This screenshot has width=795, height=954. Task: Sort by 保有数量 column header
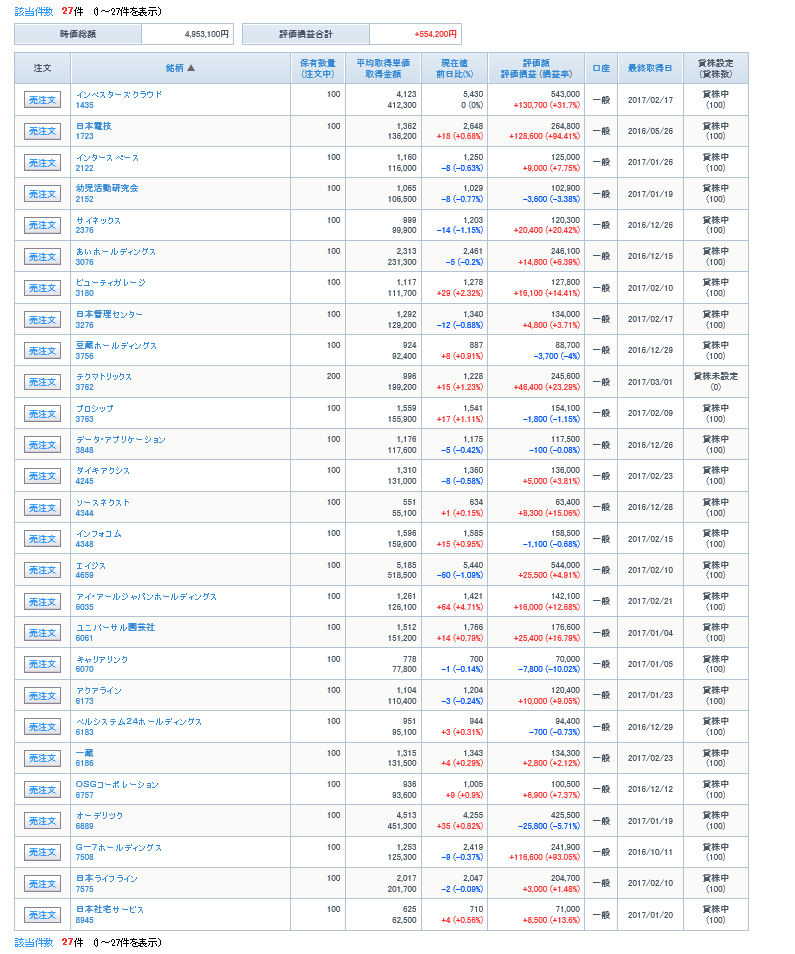point(318,63)
